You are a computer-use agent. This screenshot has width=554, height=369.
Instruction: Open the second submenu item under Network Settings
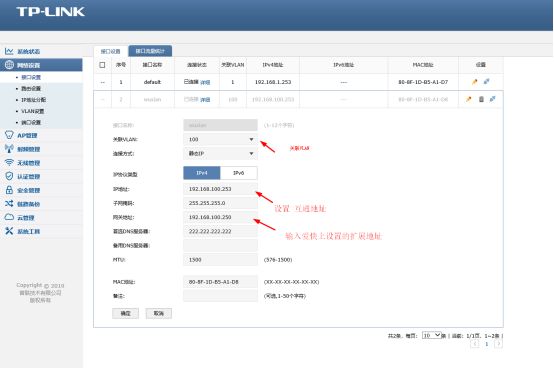(x=31, y=89)
